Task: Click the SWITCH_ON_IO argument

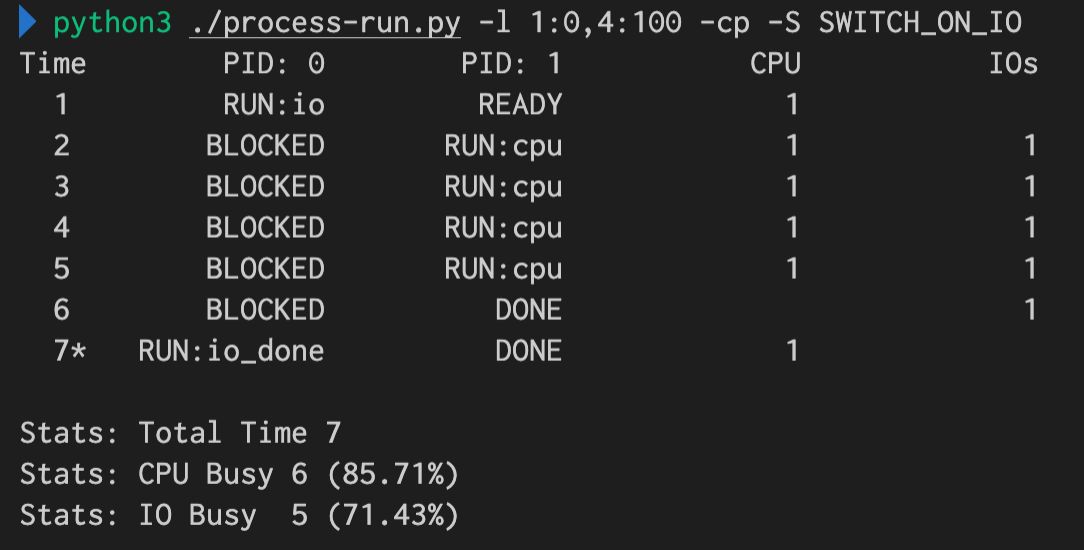Action: coord(920,22)
